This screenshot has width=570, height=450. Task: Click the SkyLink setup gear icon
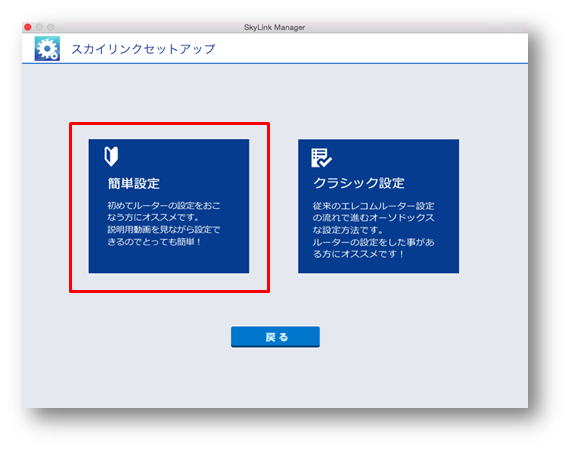(47, 48)
